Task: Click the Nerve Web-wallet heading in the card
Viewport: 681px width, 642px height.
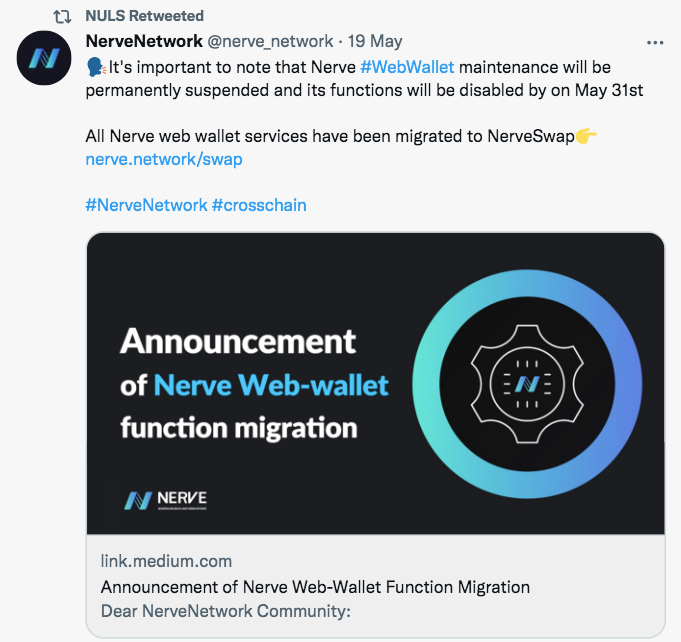Action: 271,385
